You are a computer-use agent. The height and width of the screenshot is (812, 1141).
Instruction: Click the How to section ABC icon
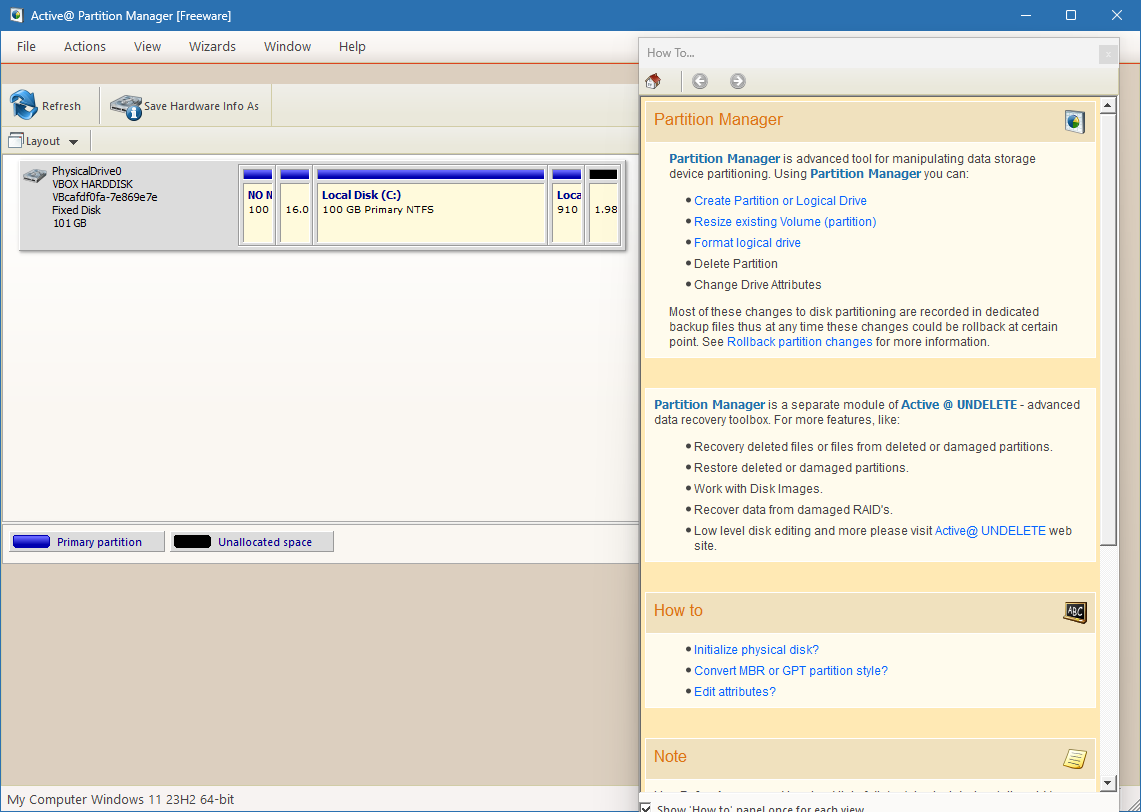click(1075, 612)
